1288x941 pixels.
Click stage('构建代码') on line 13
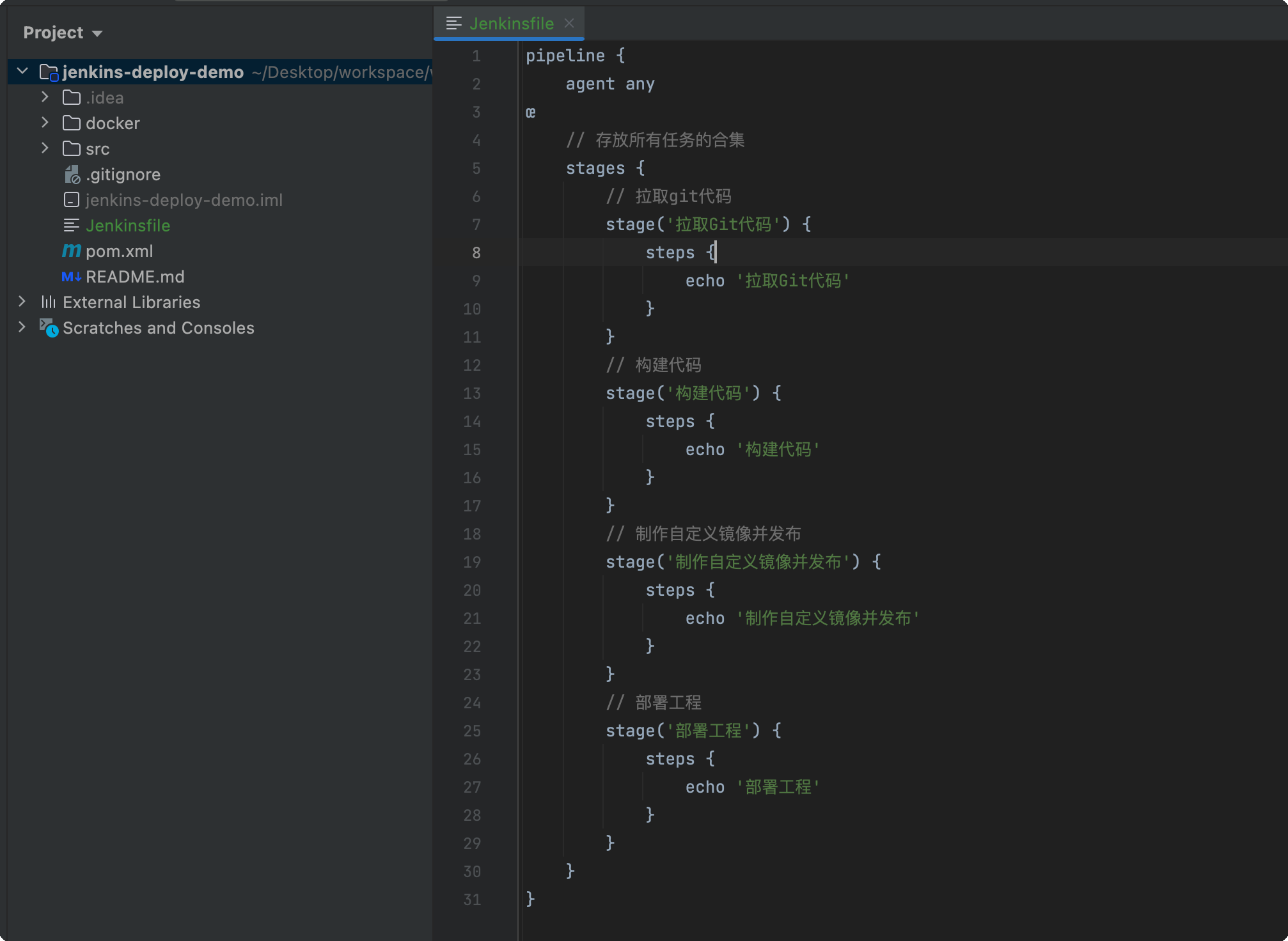click(694, 393)
